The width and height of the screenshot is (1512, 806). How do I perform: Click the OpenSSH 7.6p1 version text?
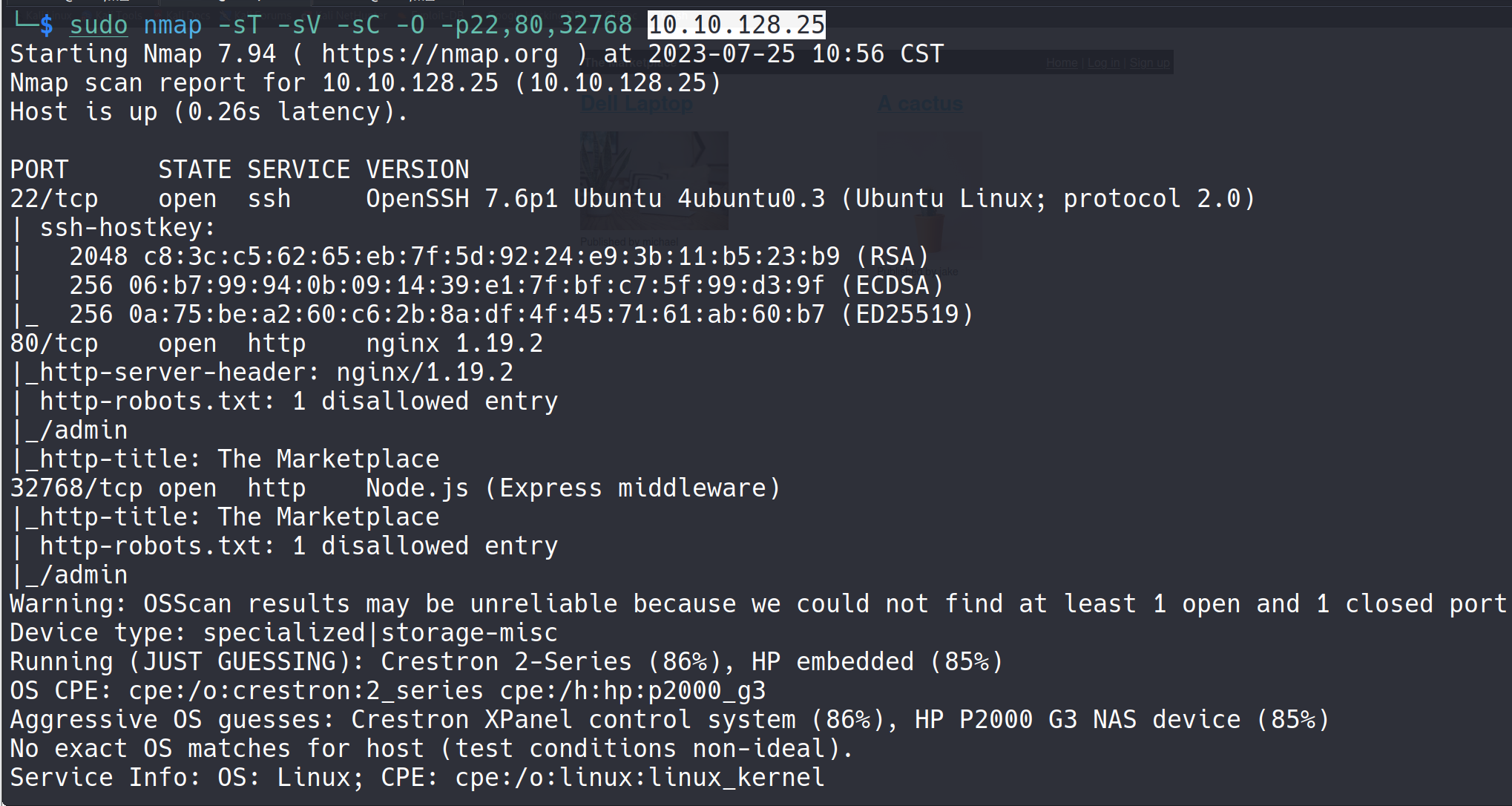coord(461,199)
